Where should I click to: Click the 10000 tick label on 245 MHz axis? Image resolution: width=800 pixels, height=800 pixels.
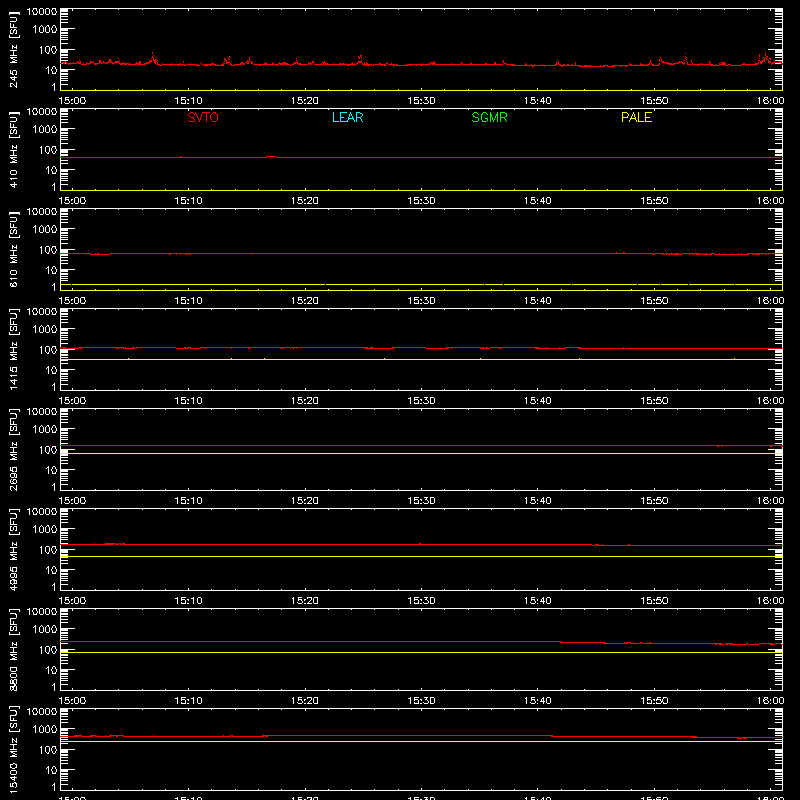42,12
